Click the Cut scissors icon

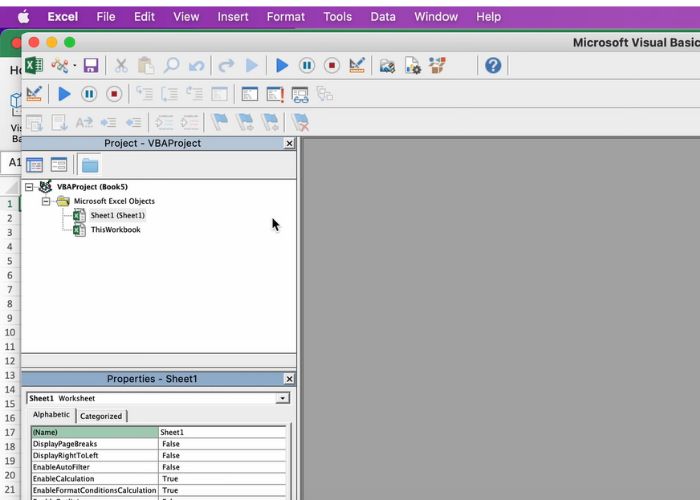[x=121, y=66]
